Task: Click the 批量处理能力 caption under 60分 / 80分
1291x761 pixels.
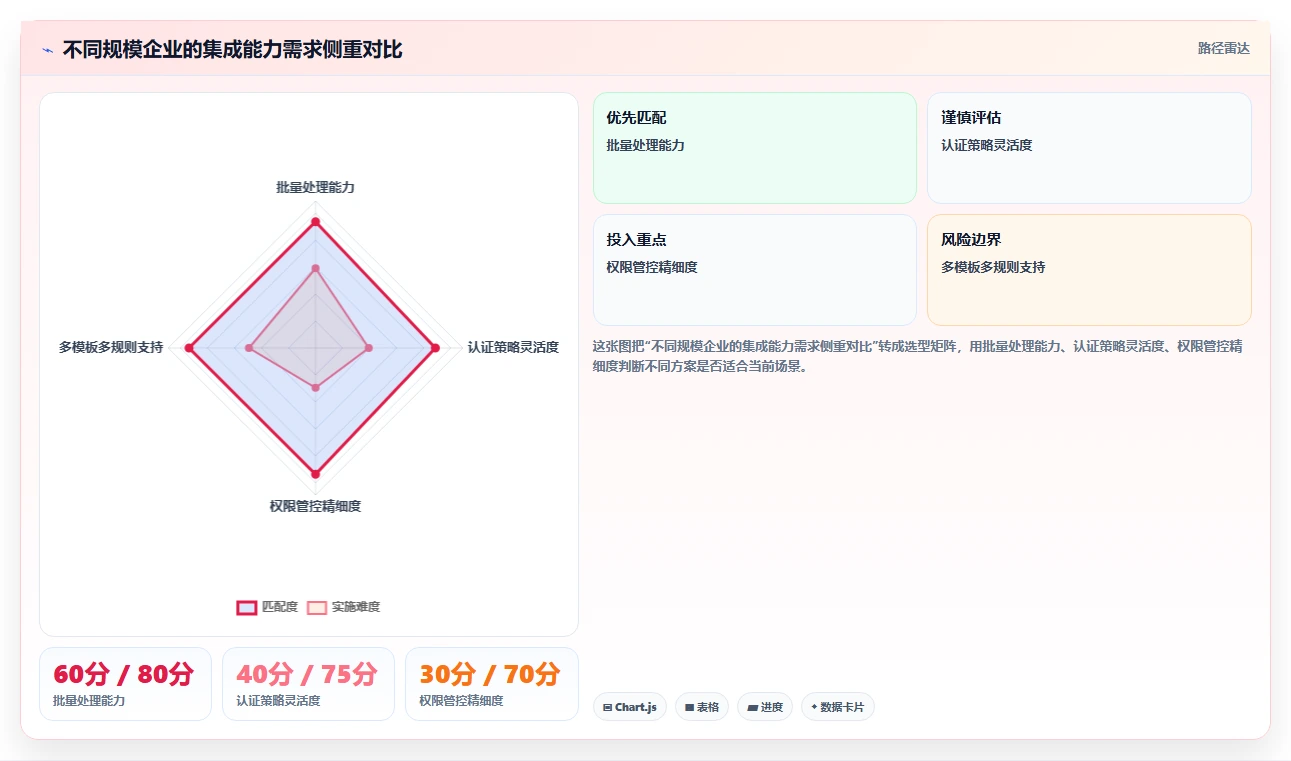Action: [89, 701]
